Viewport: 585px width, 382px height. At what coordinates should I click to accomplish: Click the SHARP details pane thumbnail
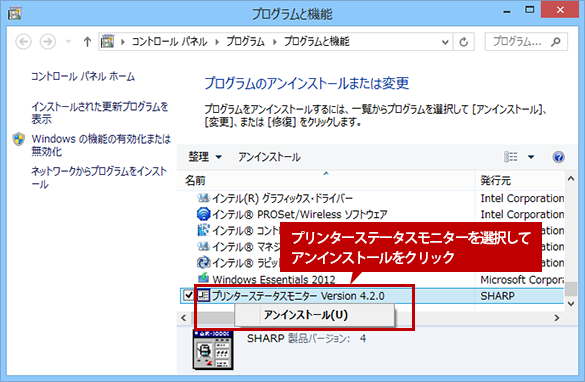point(213,350)
